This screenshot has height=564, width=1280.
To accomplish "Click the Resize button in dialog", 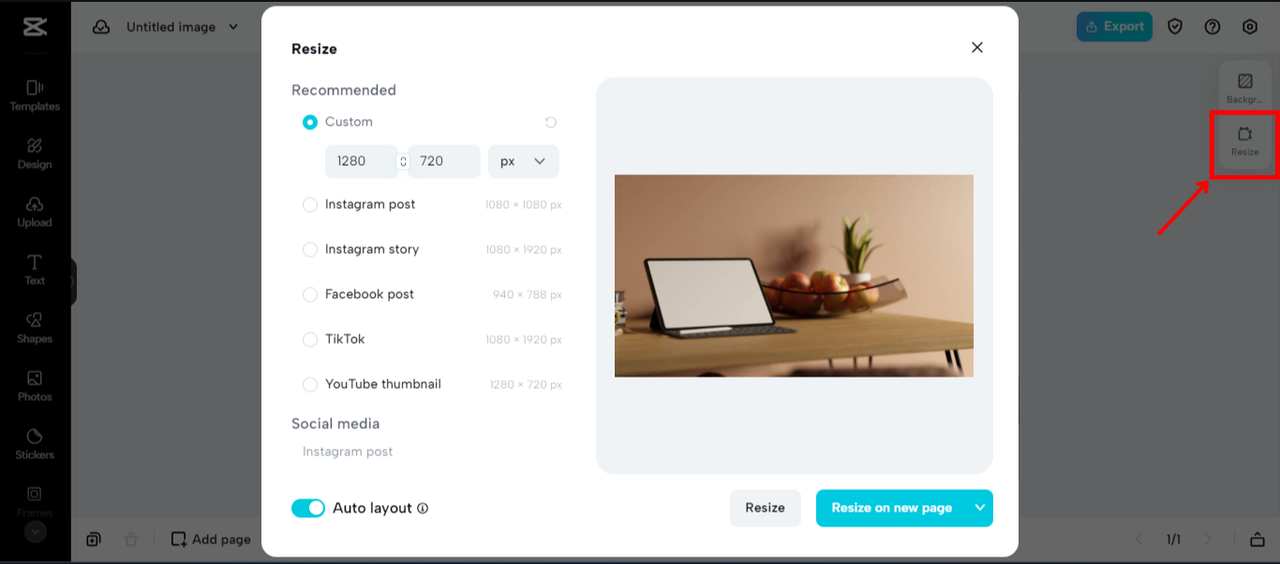I will [x=765, y=508].
